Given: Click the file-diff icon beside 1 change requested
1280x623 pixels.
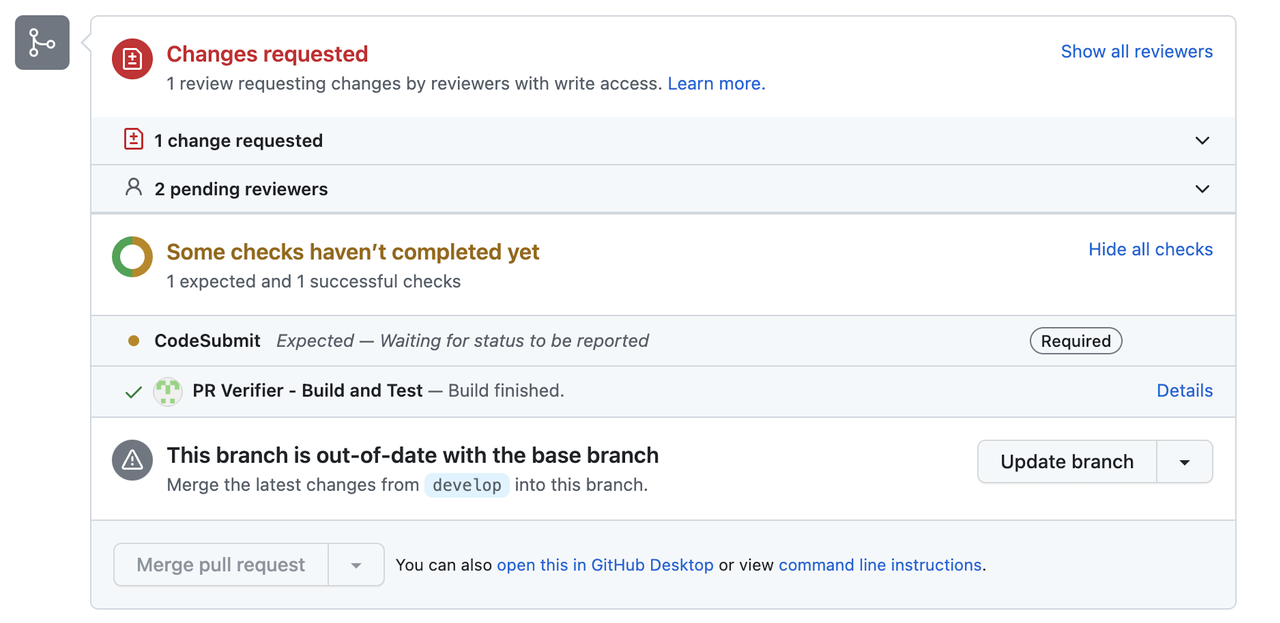Looking at the screenshot, I should [x=133, y=140].
